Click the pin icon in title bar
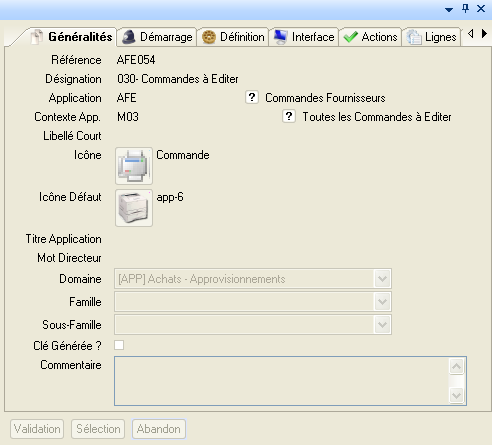The width and height of the screenshot is (492, 445). coord(465,8)
